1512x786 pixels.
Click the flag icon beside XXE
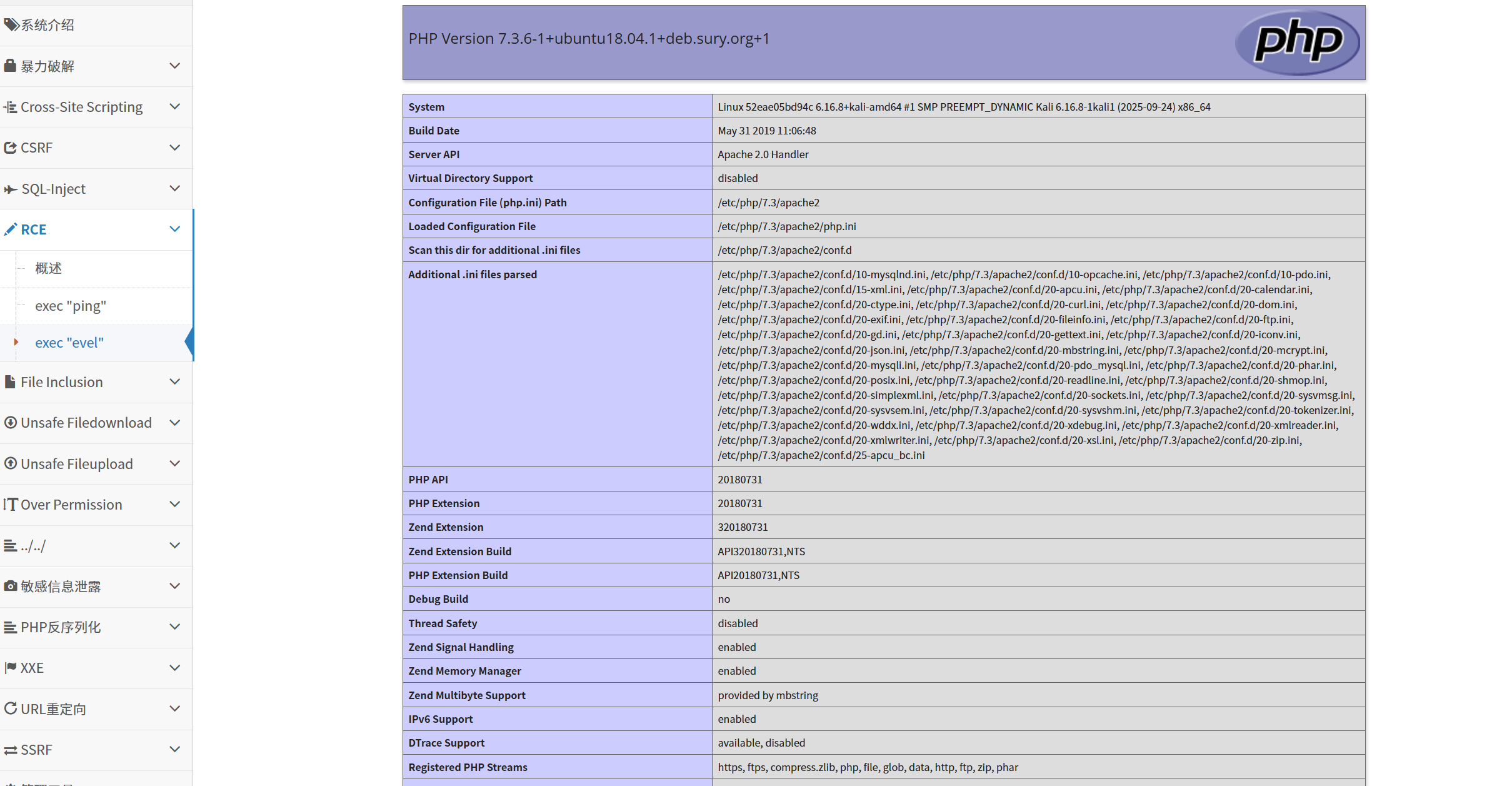pos(10,667)
